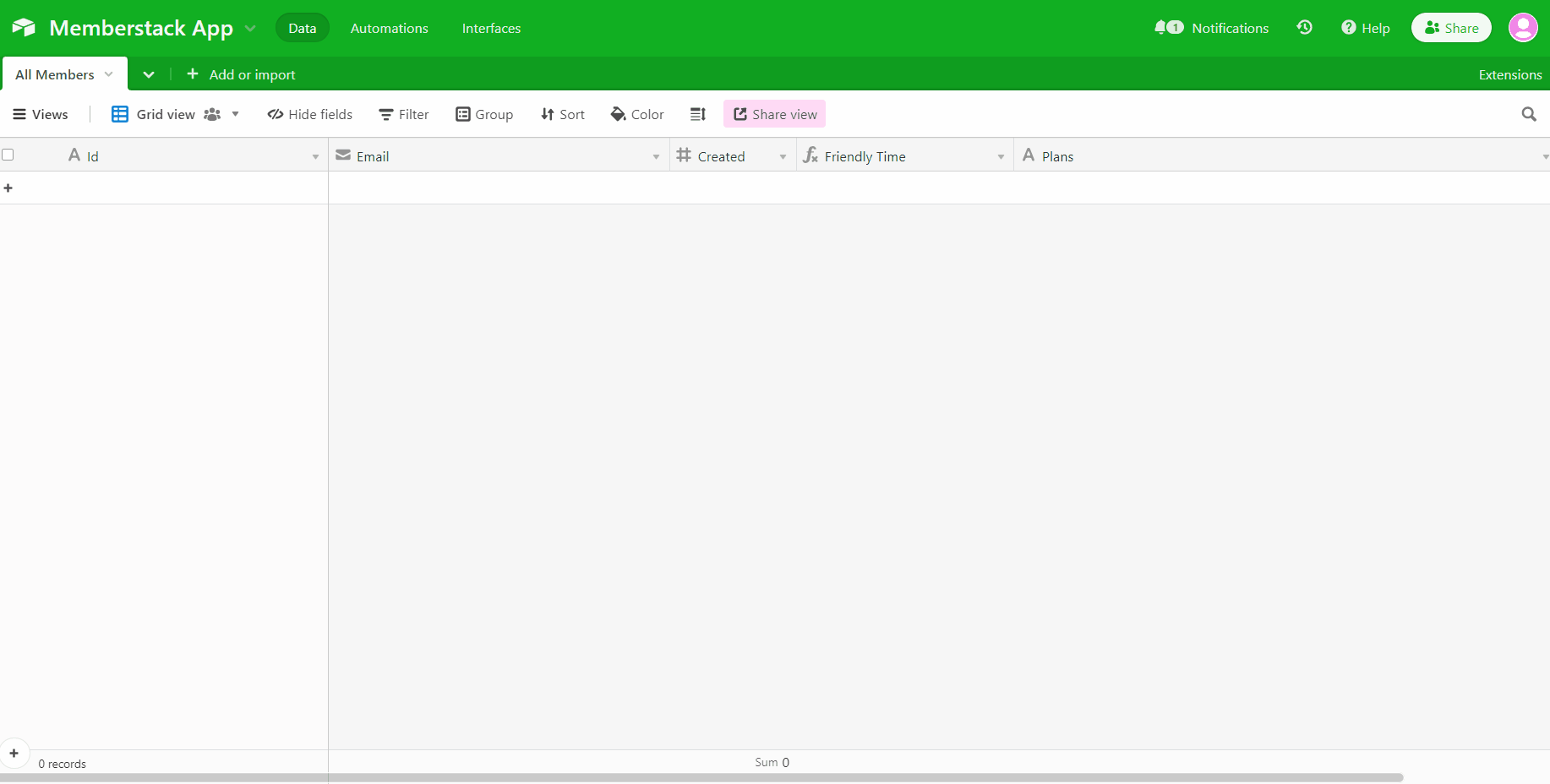Click the Share view button label

pos(785,114)
